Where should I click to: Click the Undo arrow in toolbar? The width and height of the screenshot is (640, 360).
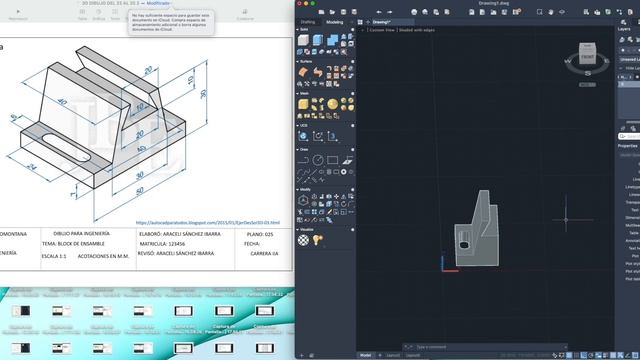379,12
